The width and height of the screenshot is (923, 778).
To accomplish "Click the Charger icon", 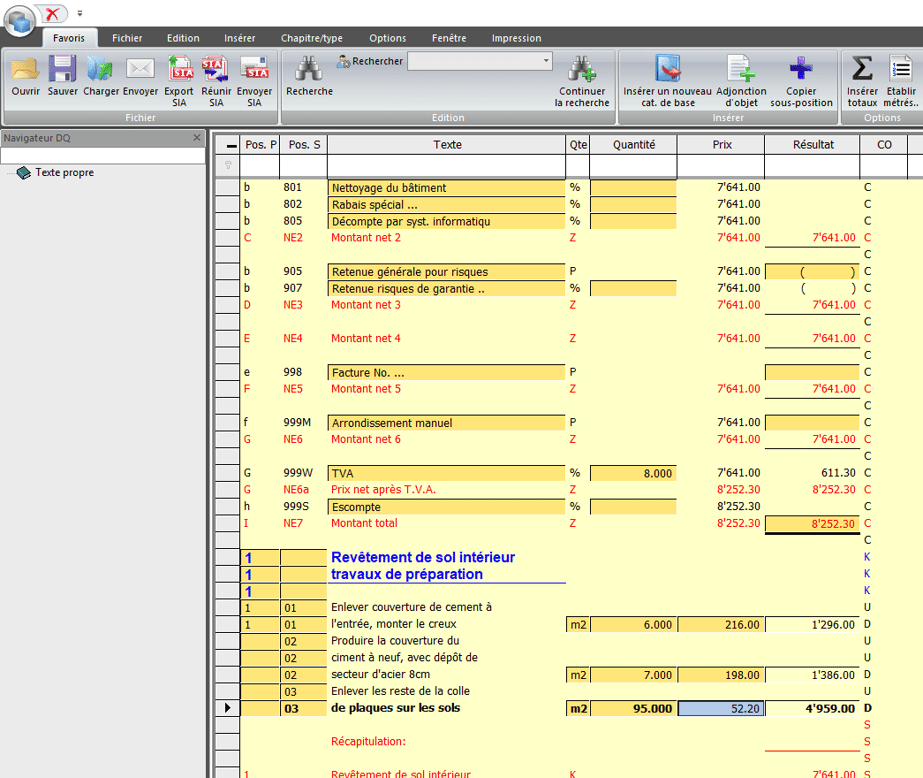I will tap(100, 69).
